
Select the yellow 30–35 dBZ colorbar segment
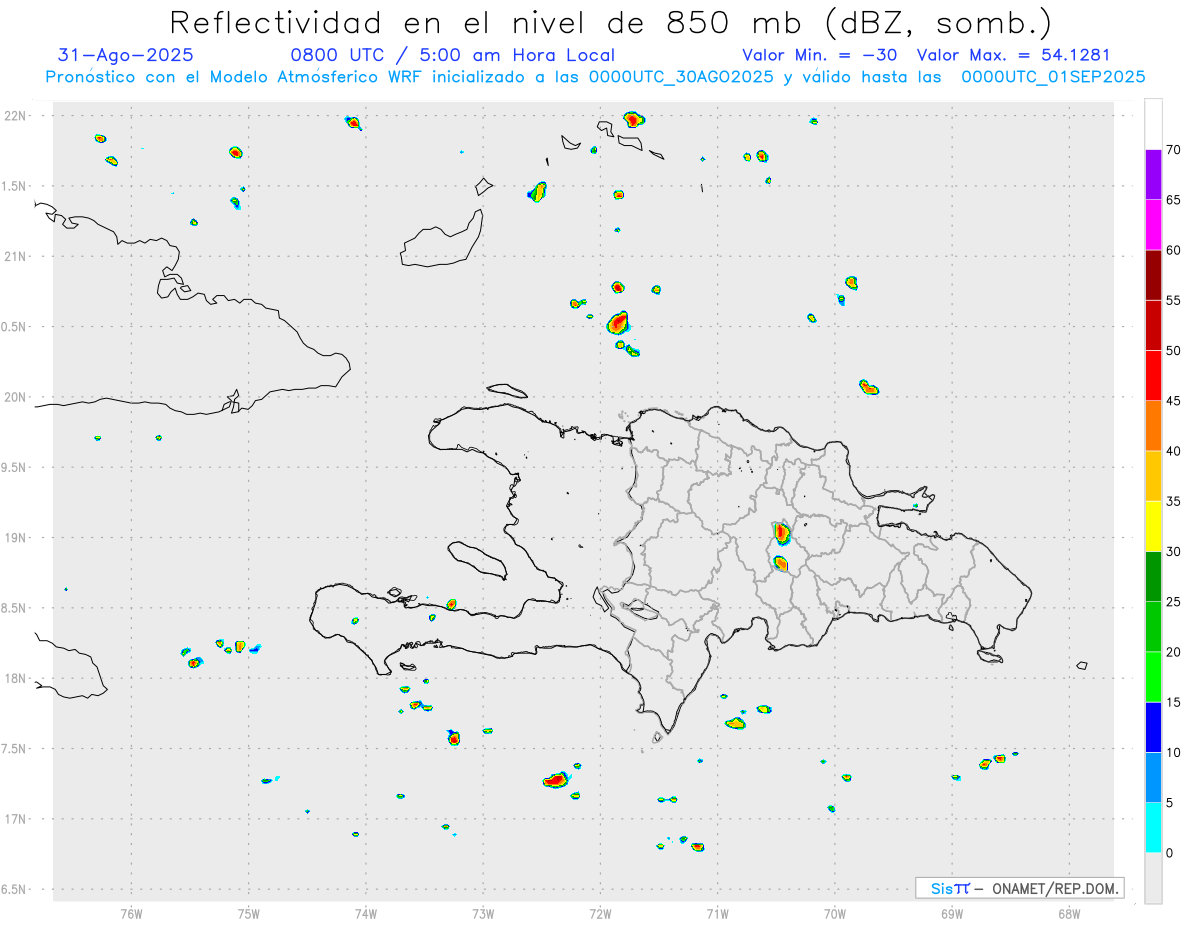(1153, 526)
